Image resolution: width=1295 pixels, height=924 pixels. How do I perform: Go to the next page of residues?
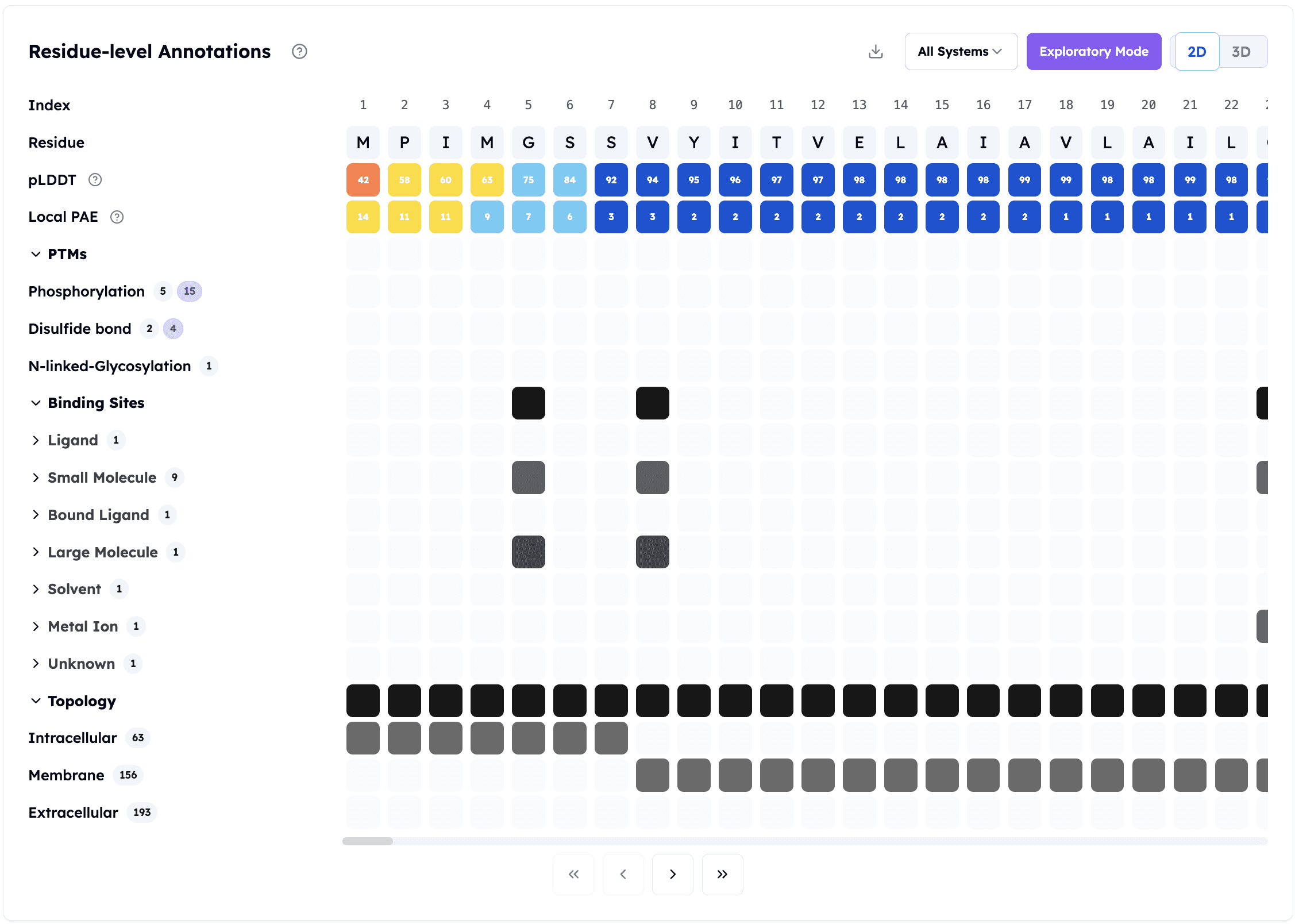pyautogui.click(x=672, y=874)
